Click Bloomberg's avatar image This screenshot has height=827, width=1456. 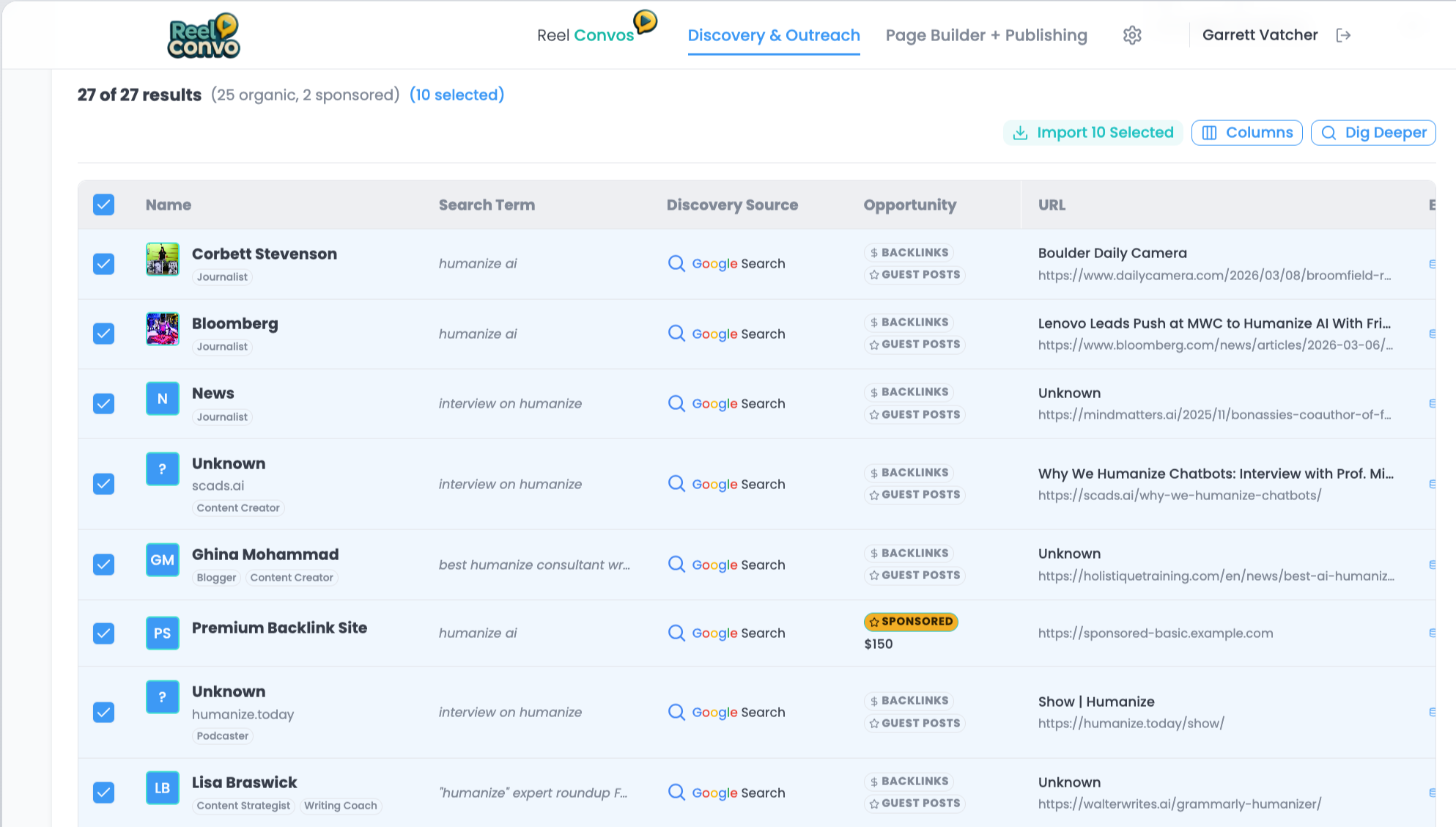point(163,329)
